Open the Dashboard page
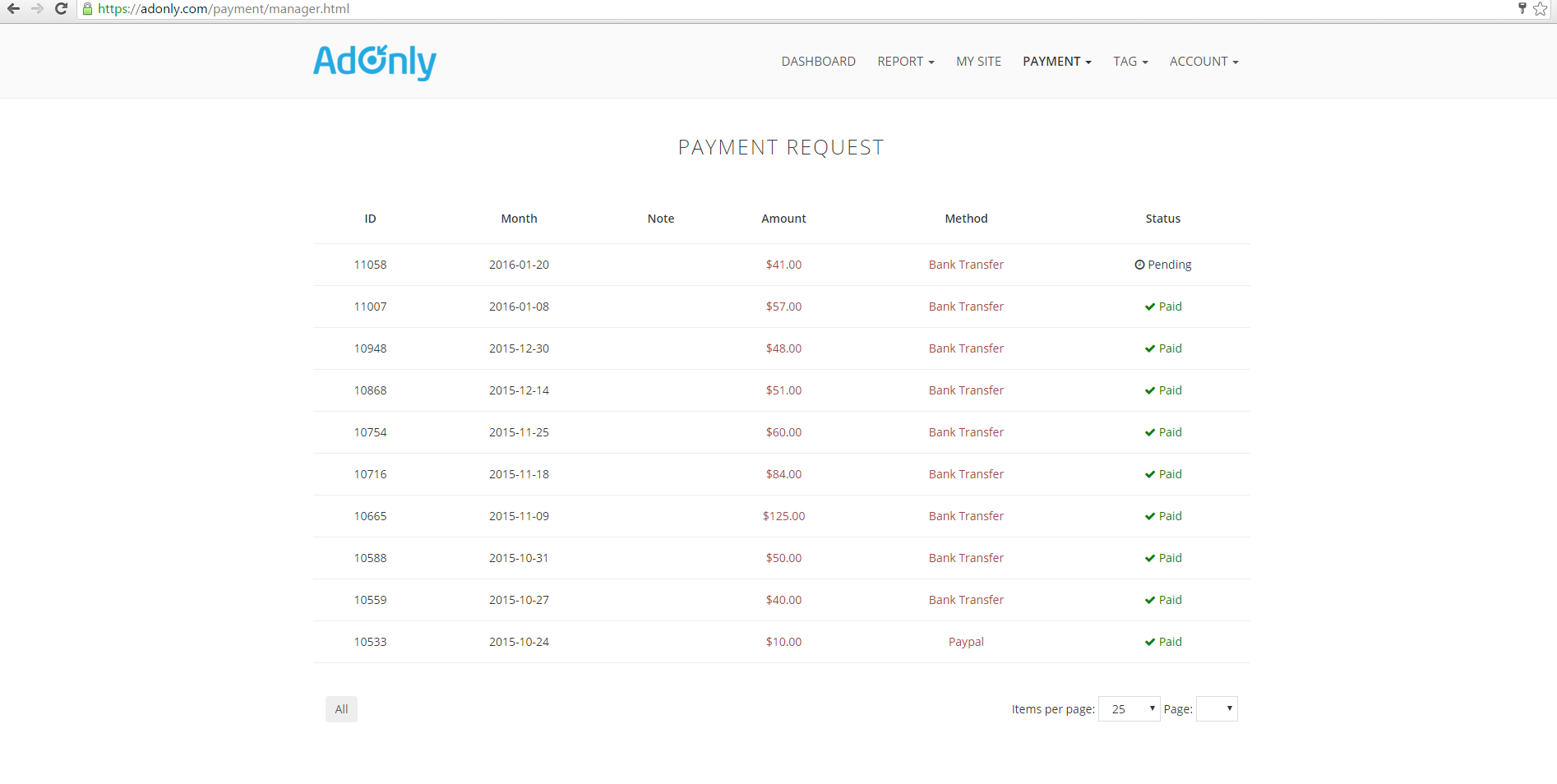This screenshot has height=784, width=1557. click(818, 62)
